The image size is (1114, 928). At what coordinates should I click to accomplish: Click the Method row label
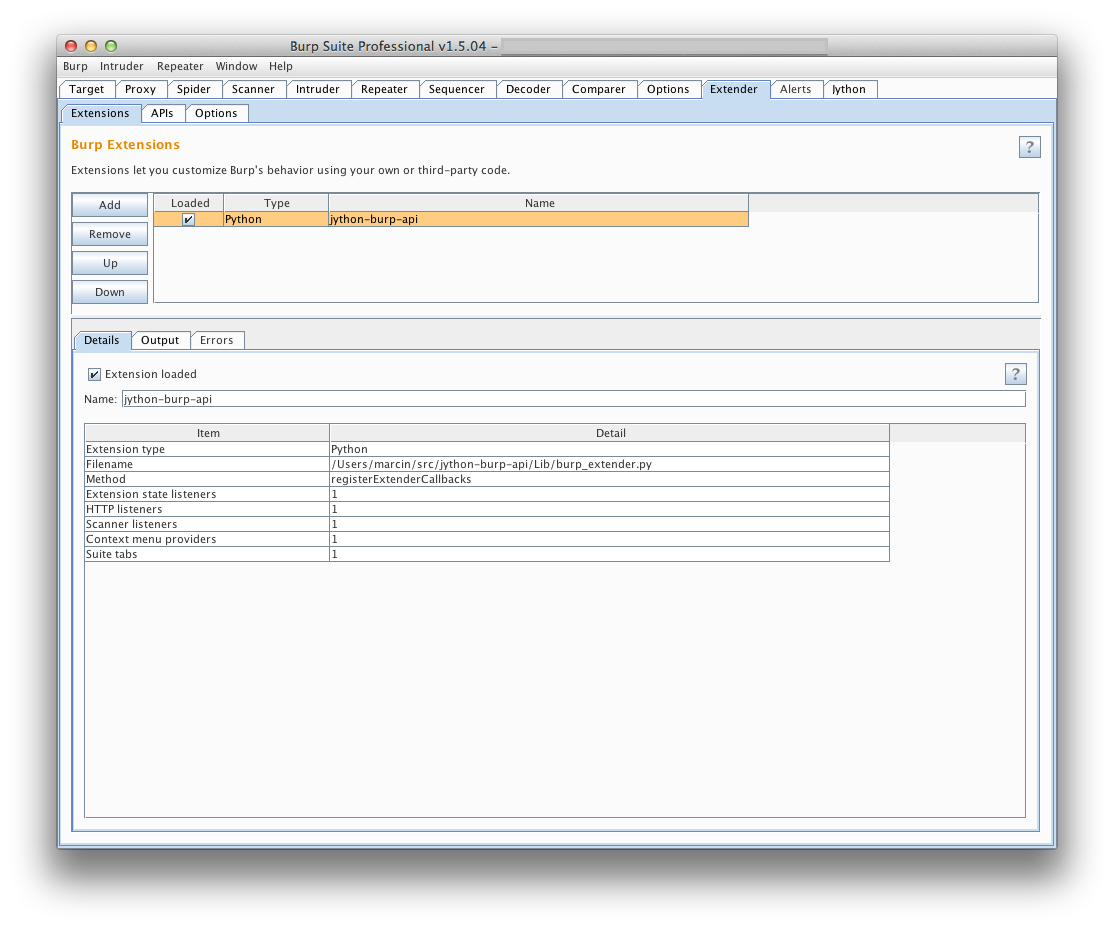click(106, 479)
